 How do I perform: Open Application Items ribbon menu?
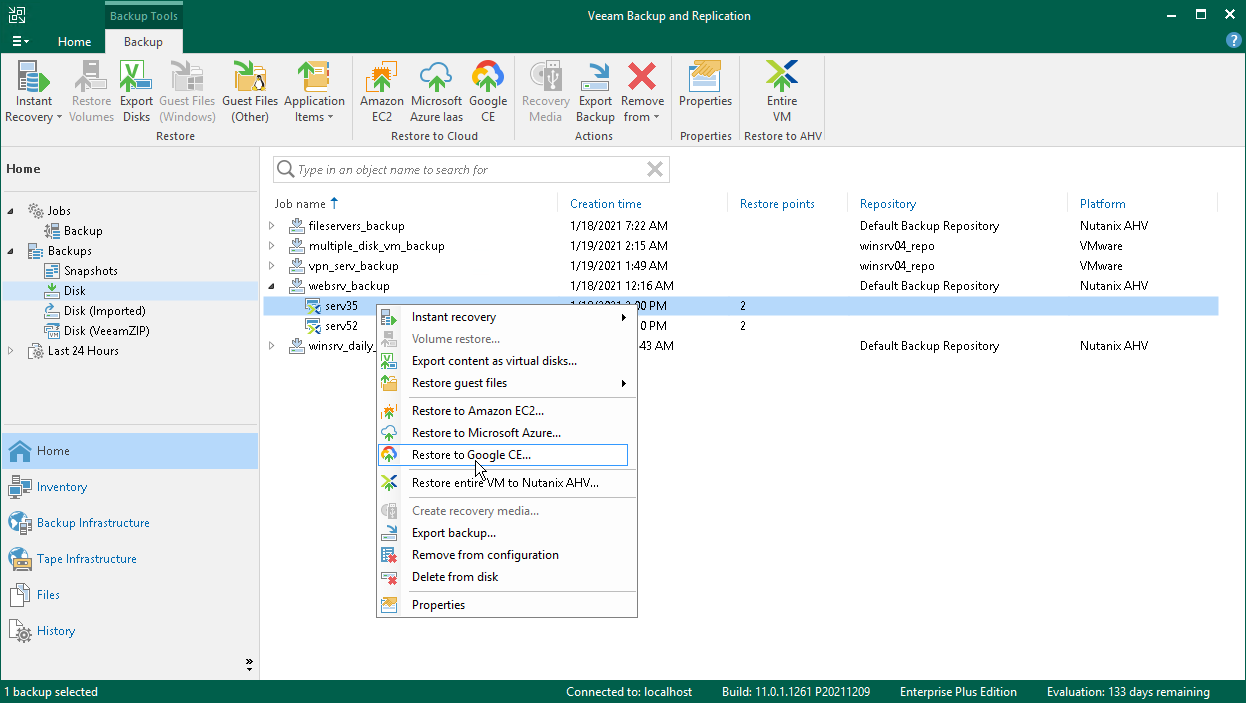tap(314, 91)
